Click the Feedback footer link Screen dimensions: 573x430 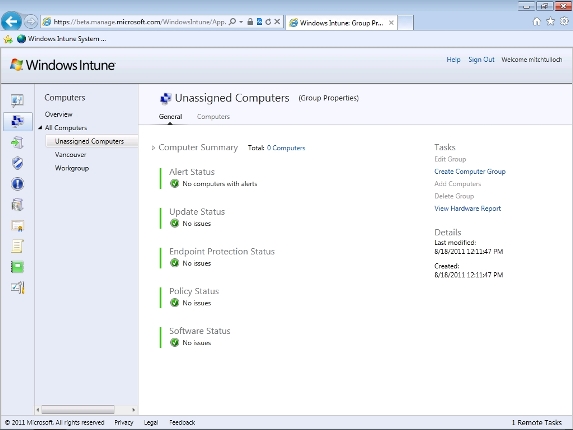click(x=182, y=422)
